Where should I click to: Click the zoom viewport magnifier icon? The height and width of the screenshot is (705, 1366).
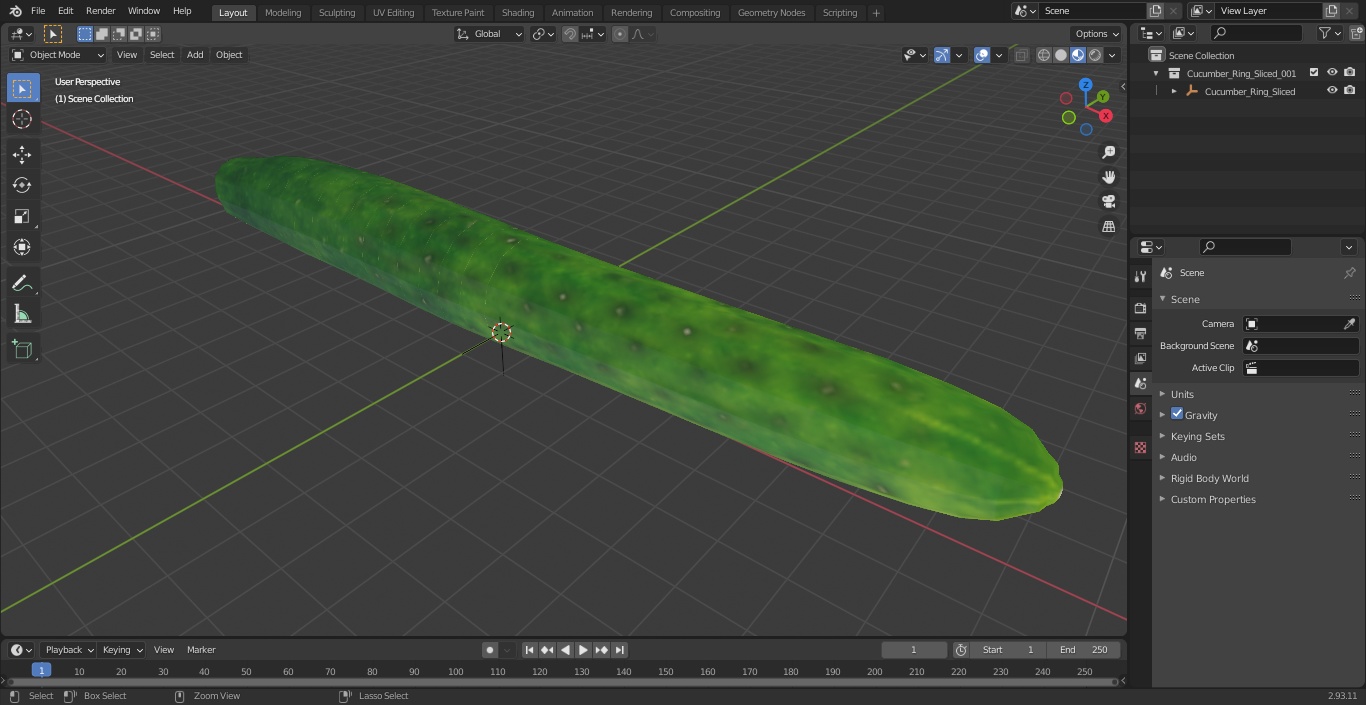point(1108,152)
